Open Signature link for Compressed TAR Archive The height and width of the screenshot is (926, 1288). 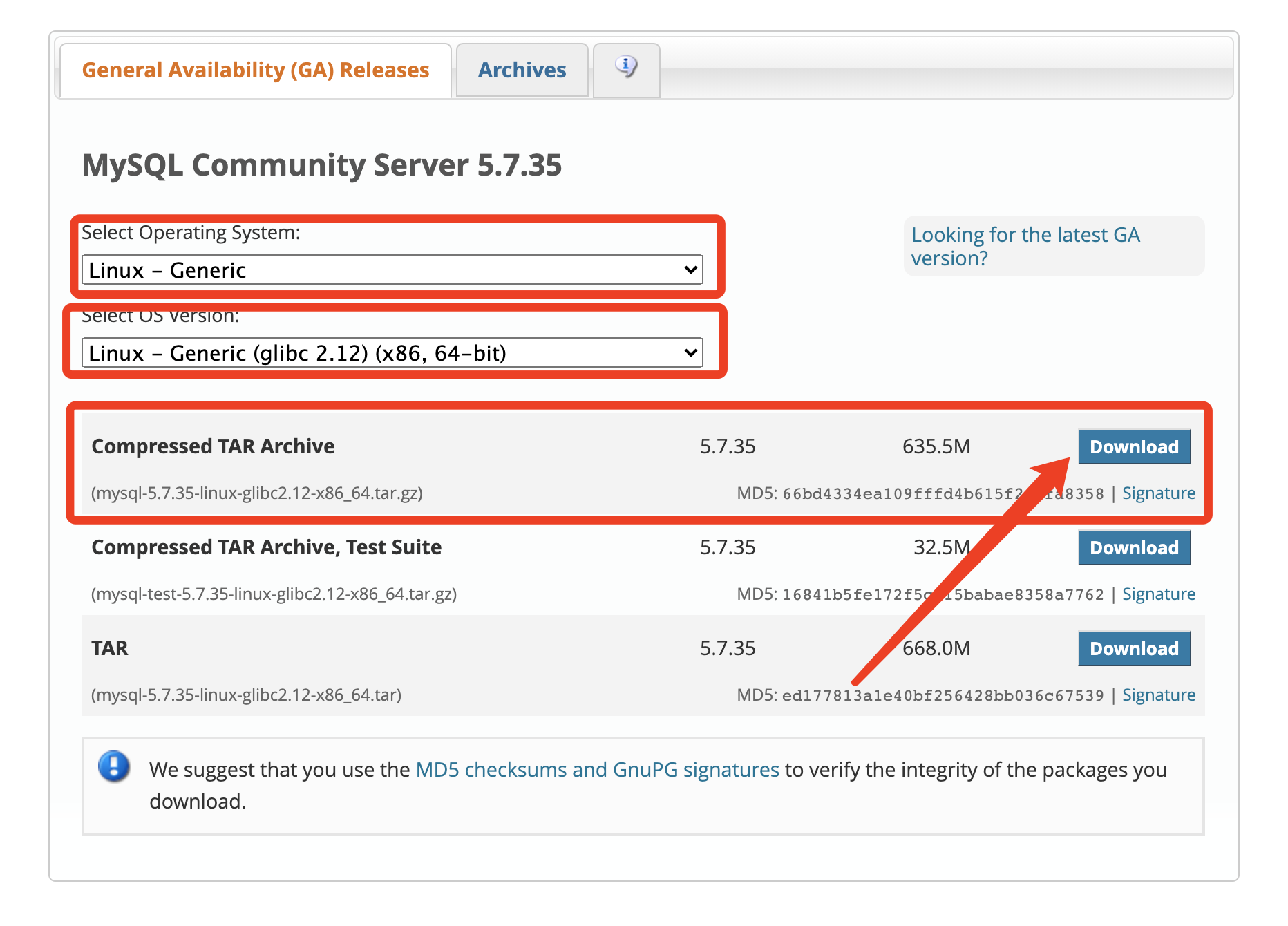(1158, 493)
